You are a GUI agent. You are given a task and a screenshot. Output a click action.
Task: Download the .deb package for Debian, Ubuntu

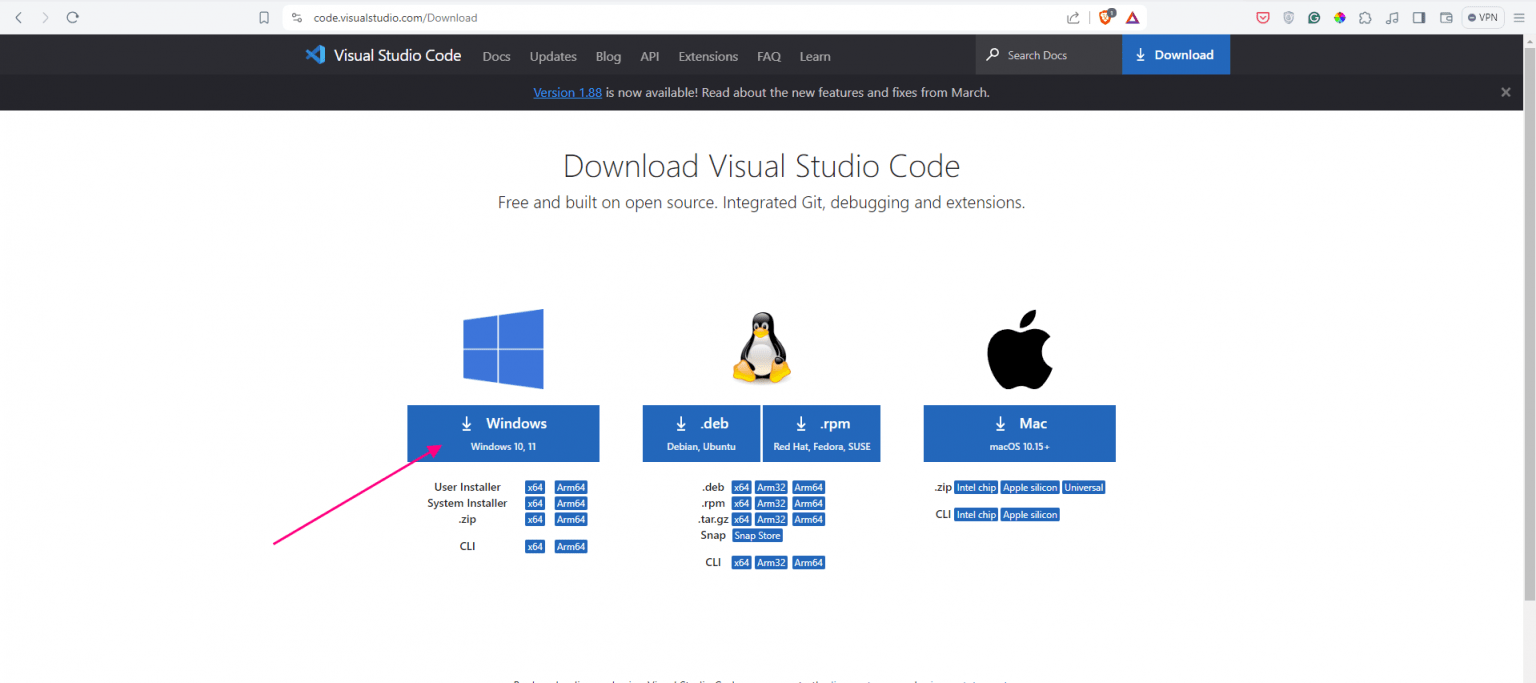(x=701, y=433)
